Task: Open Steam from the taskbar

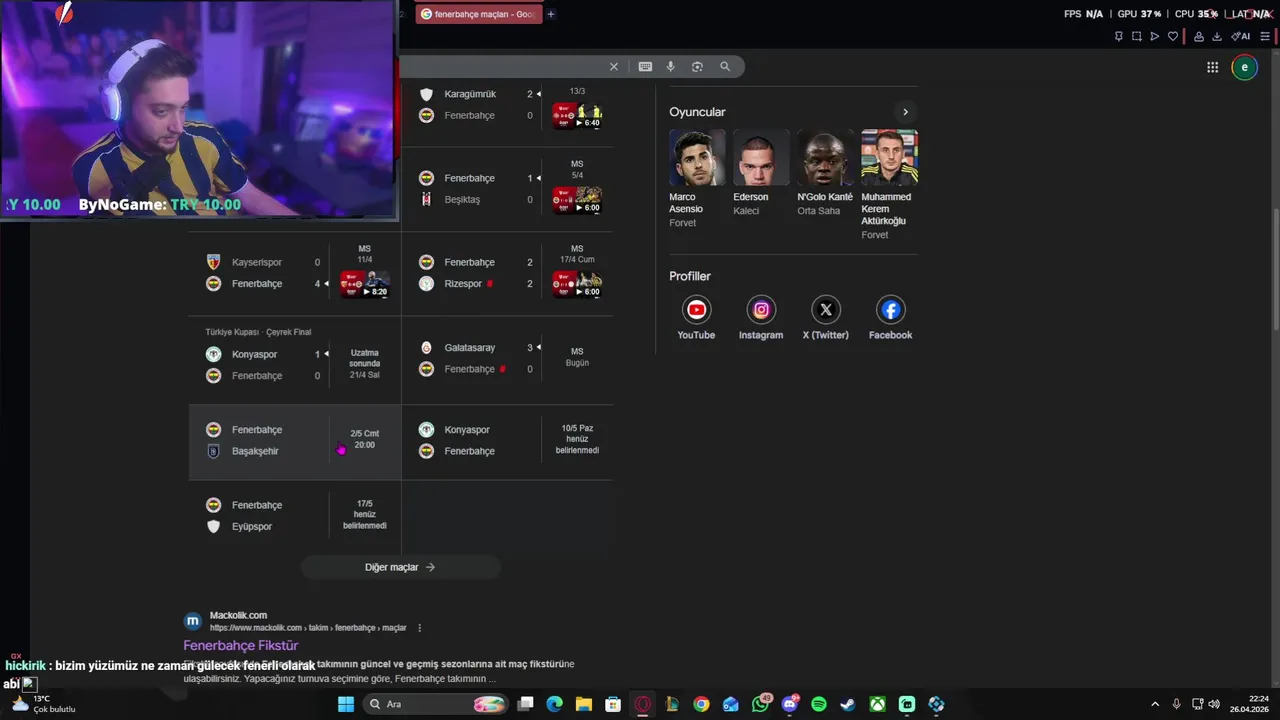Action: [x=848, y=704]
